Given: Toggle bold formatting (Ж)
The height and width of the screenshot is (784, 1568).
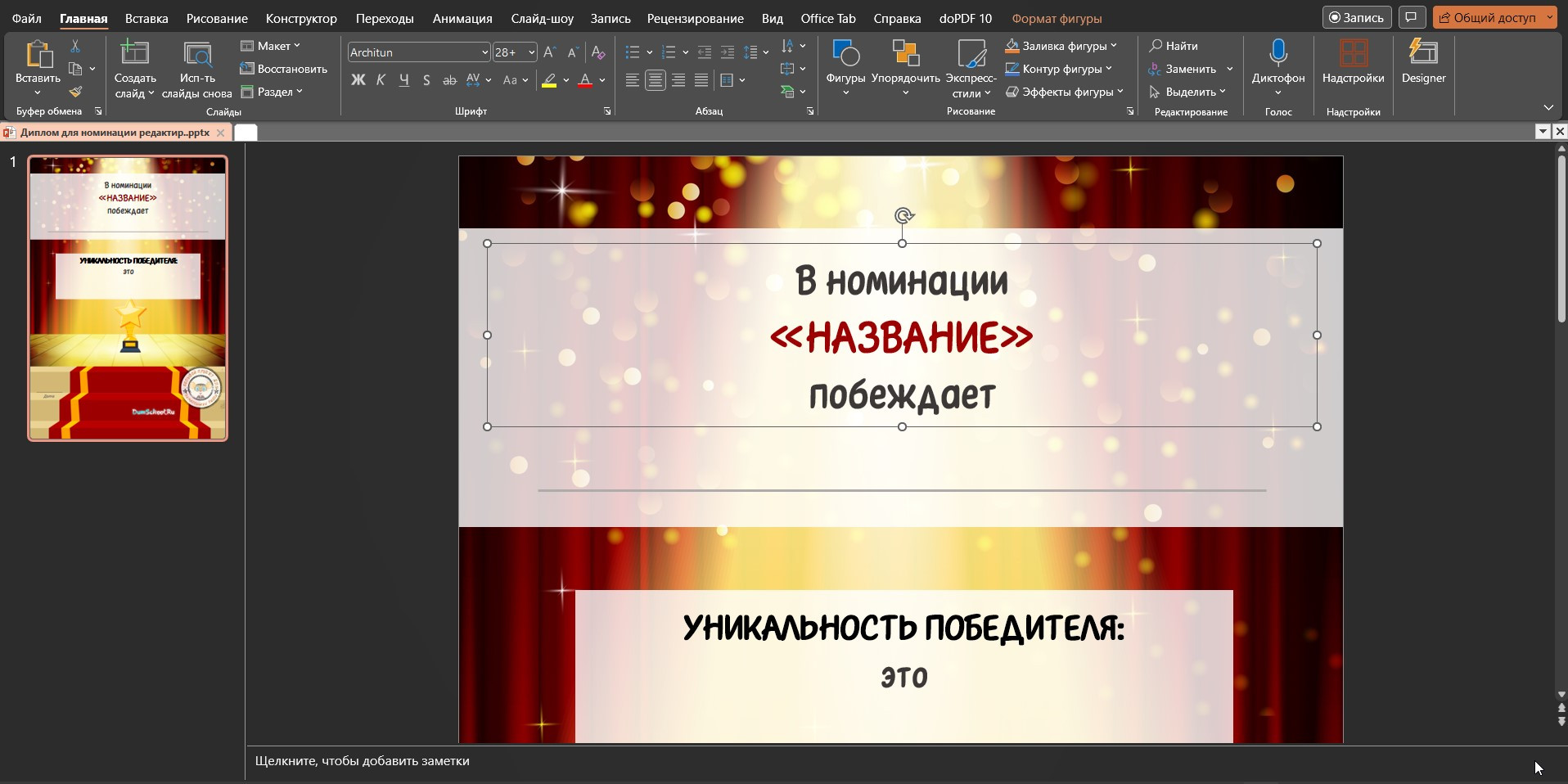Looking at the screenshot, I should [358, 80].
